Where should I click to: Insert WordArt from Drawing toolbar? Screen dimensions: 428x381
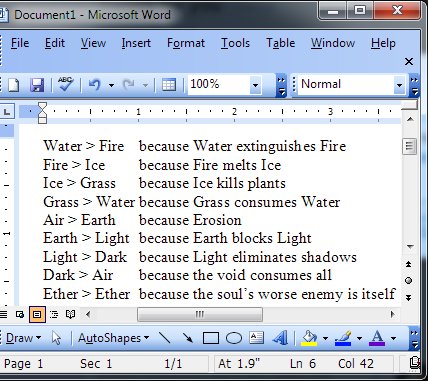pos(280,338)
